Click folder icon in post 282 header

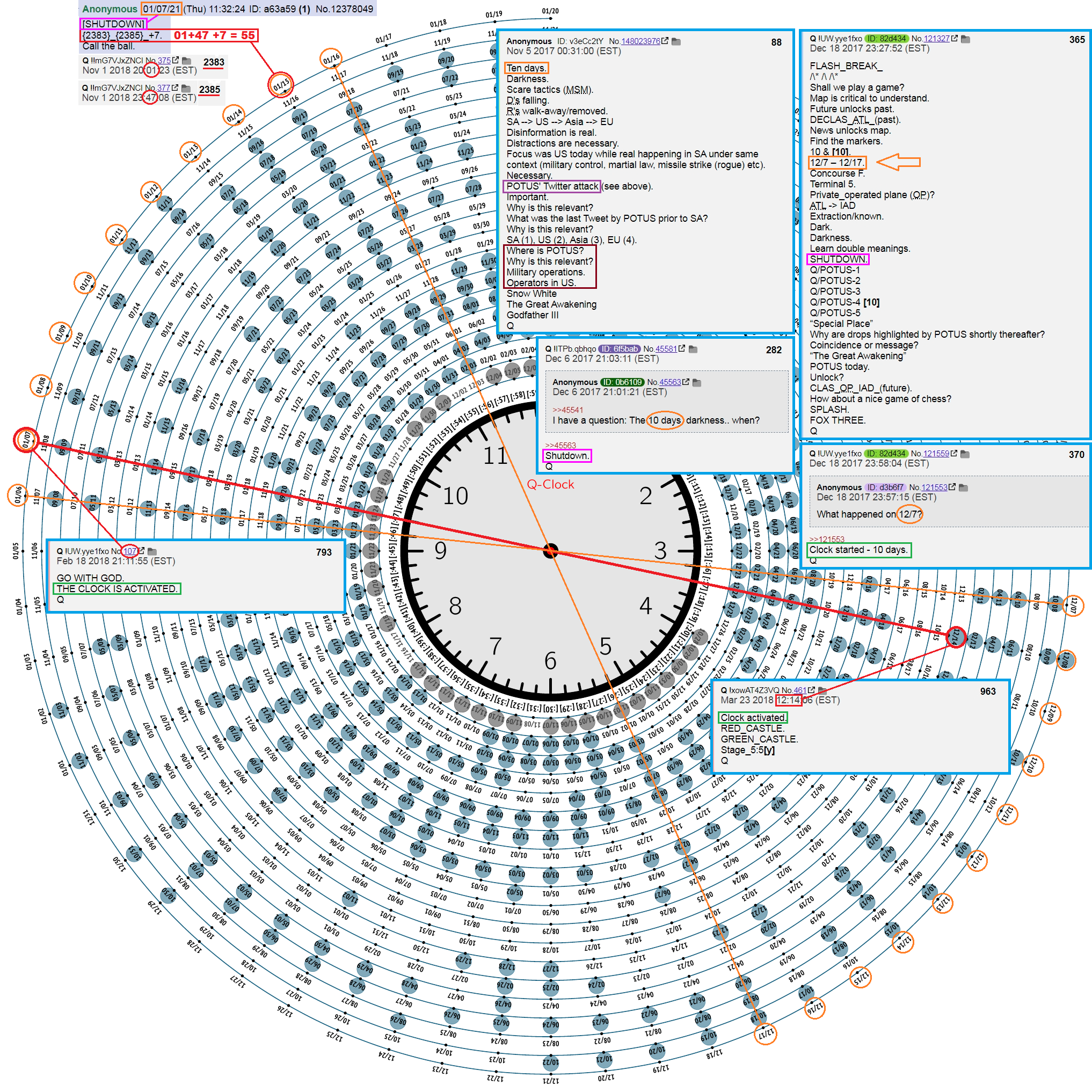coord(693,350)
